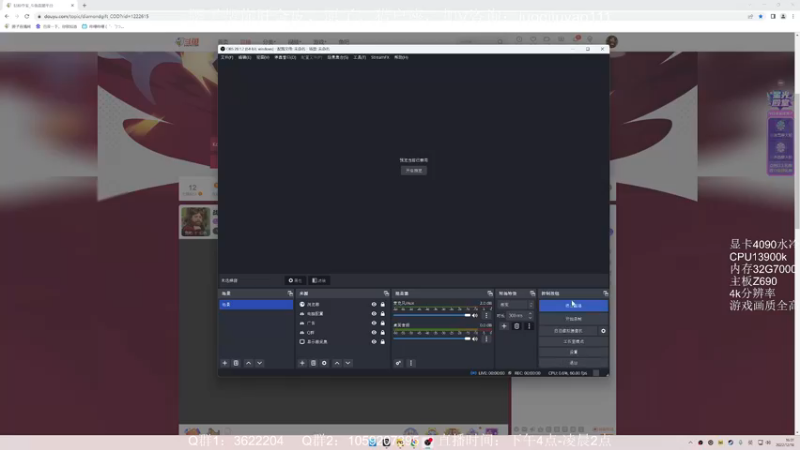Toggle lock on display capture source

(383, 342)
